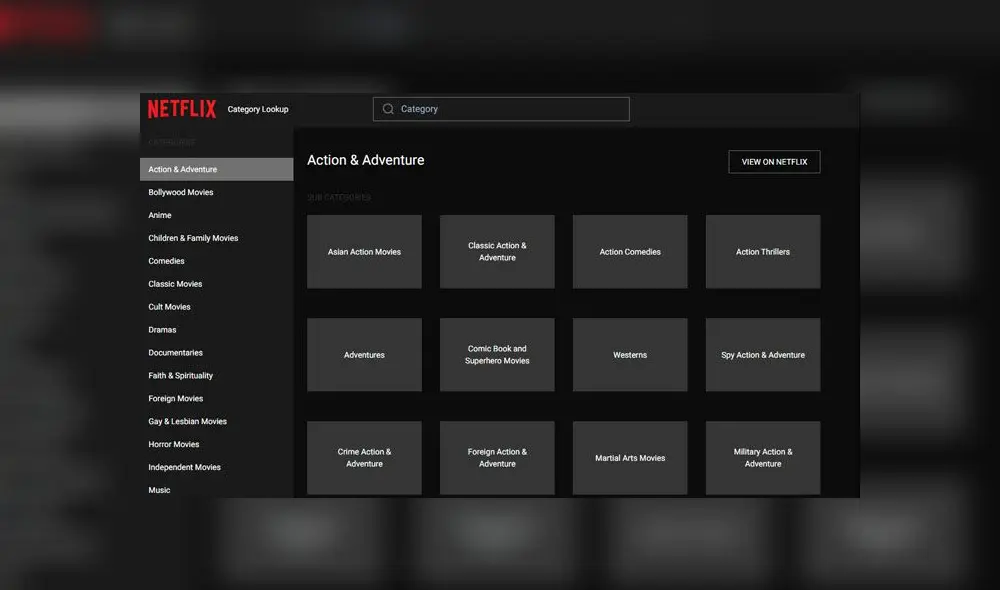Viewport: 1000px width, 590px height.
Task: Open the Spy Action & Adventure tile
Action: [763, 354]
